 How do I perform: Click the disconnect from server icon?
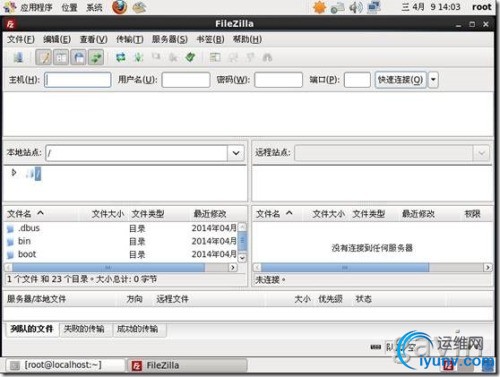(173, 57)
